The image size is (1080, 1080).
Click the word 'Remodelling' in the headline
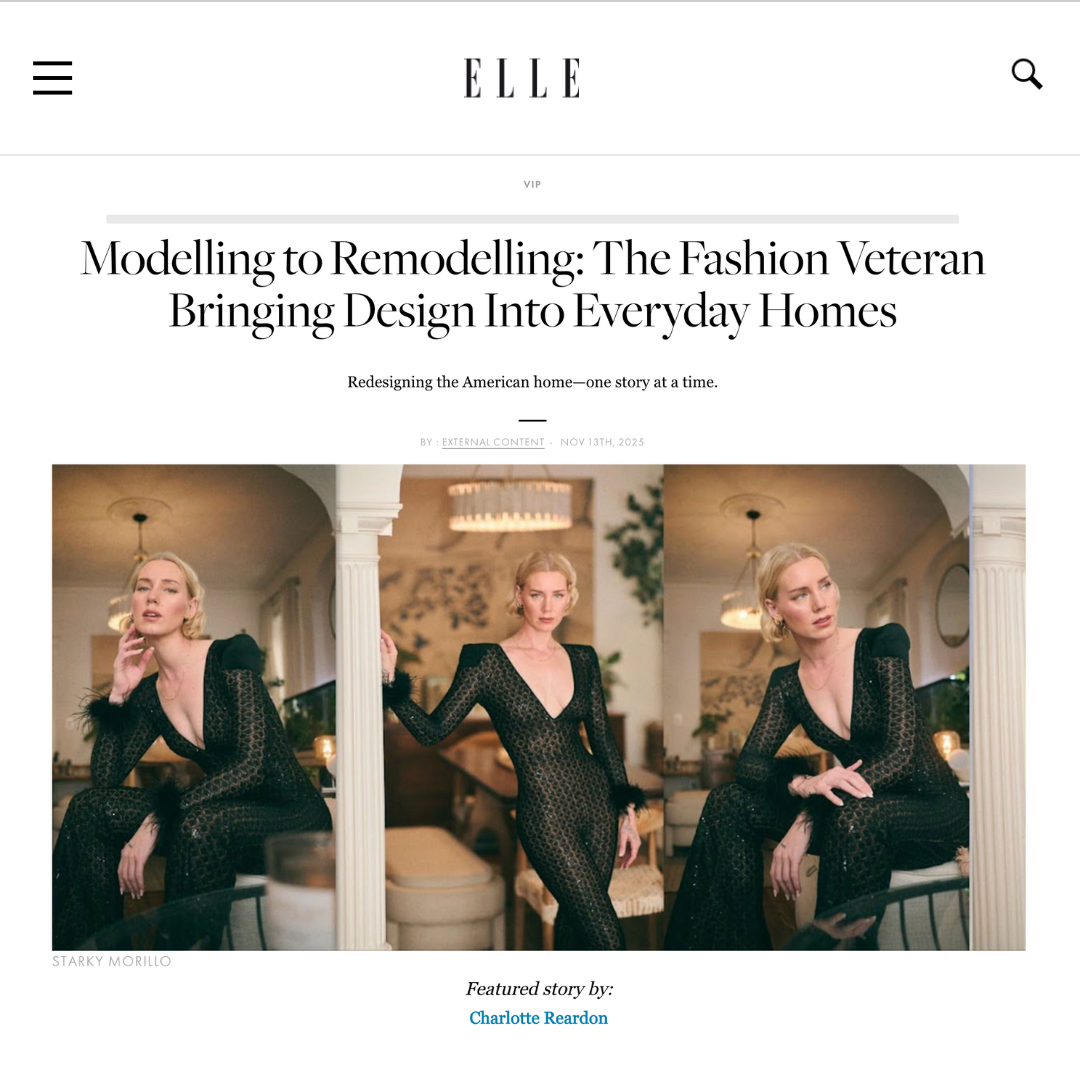(453, 260)
